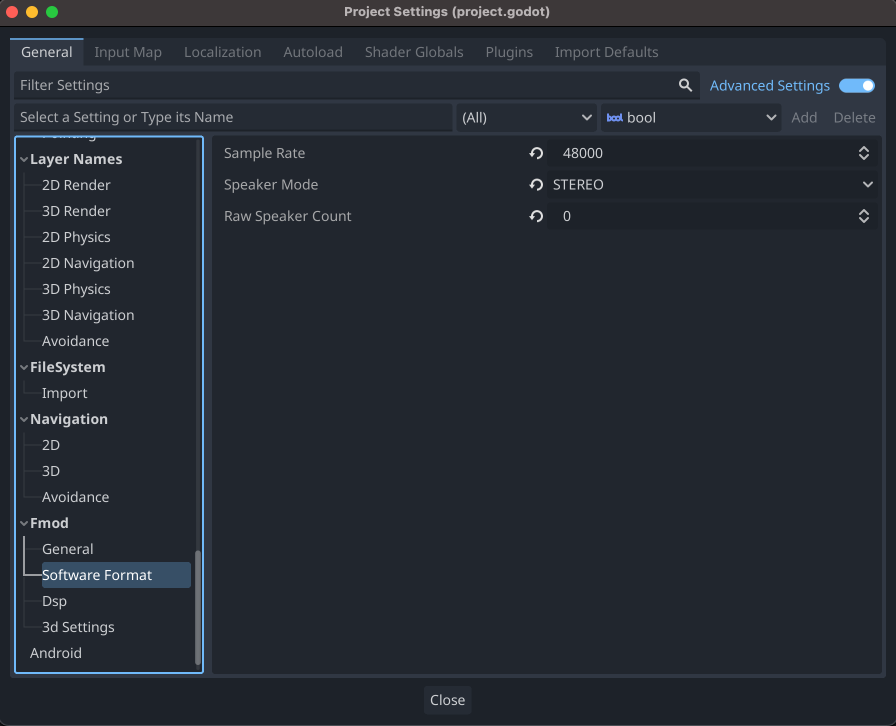896x726 pixels.
Task: Toggle the Advanced Settings switch
Action: [856, 86]
